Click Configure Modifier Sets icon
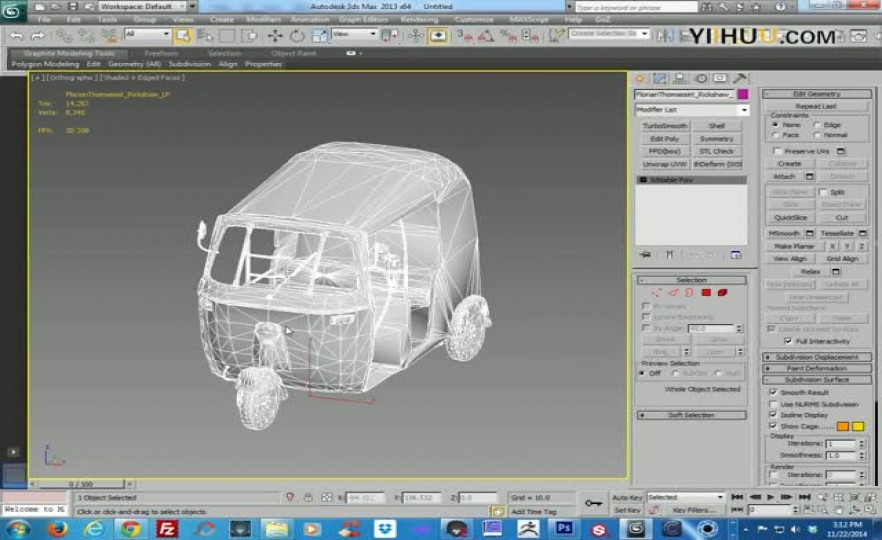 click(736, 255)
